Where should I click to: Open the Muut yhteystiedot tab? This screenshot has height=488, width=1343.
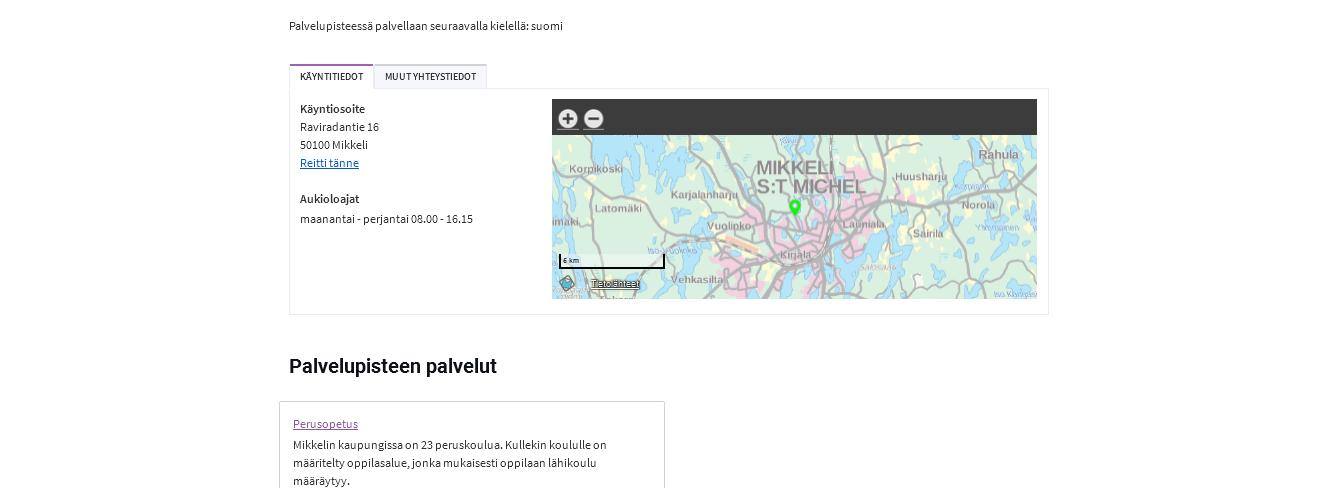[430, 77]
